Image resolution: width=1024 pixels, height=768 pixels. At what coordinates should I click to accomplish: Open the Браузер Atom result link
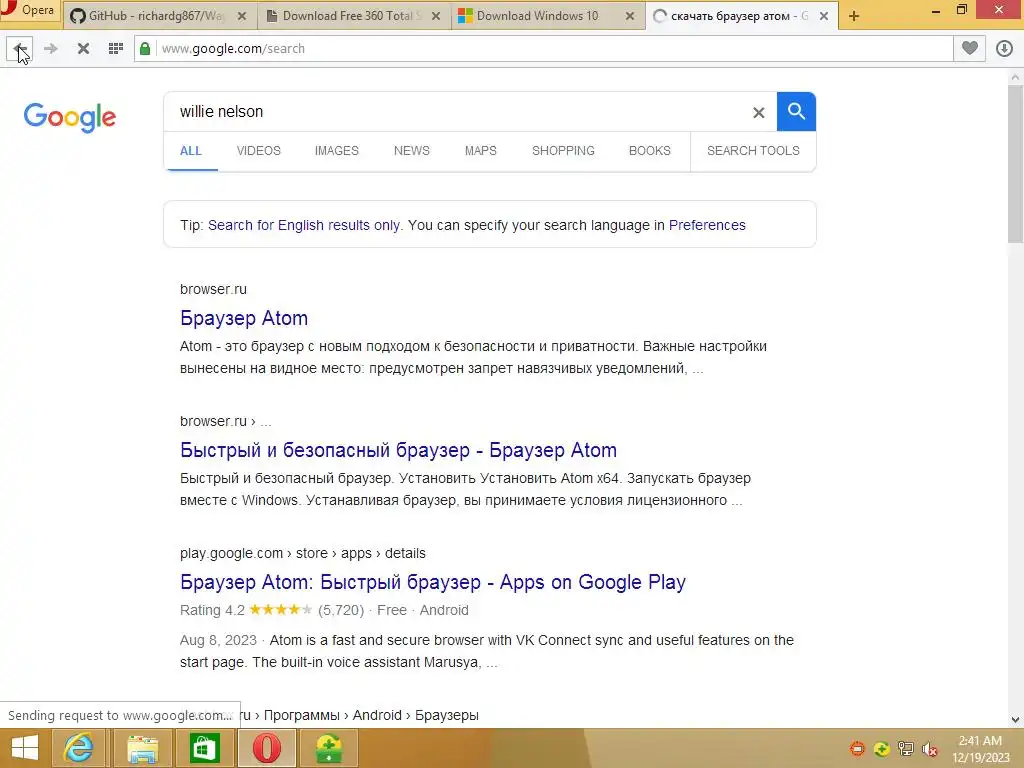click(x=244, y=318)
